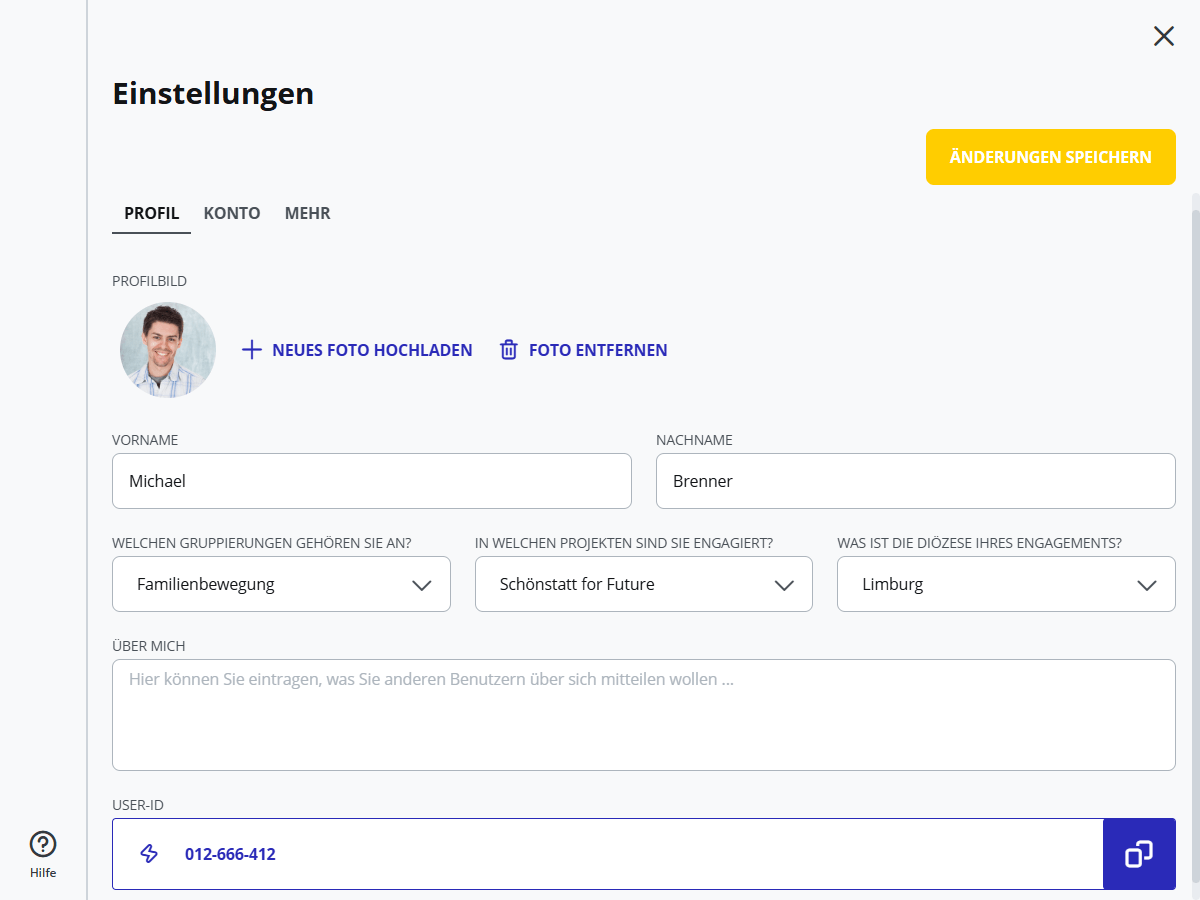
Task: Close the Einstellungen panel with X
Action: pos(1164,37)
